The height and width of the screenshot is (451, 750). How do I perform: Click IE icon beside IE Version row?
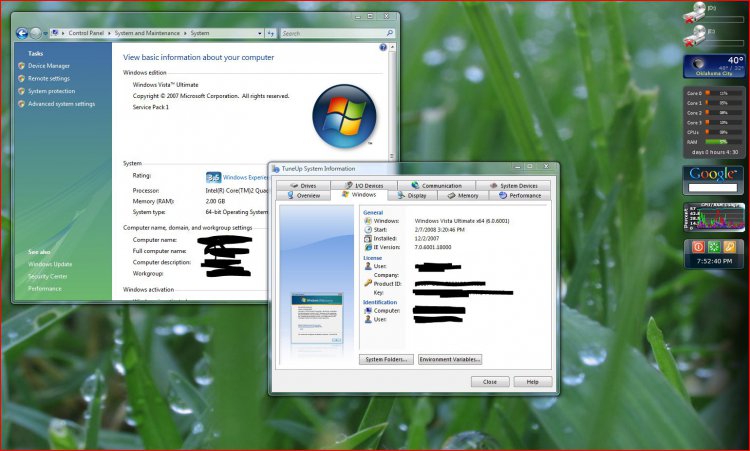pyautogui.click(x=368, y=247)
